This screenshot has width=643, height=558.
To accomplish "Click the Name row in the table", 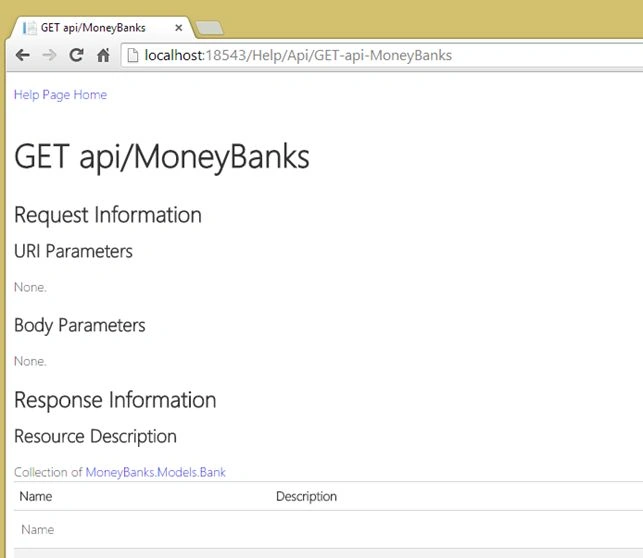I will 328,529.
